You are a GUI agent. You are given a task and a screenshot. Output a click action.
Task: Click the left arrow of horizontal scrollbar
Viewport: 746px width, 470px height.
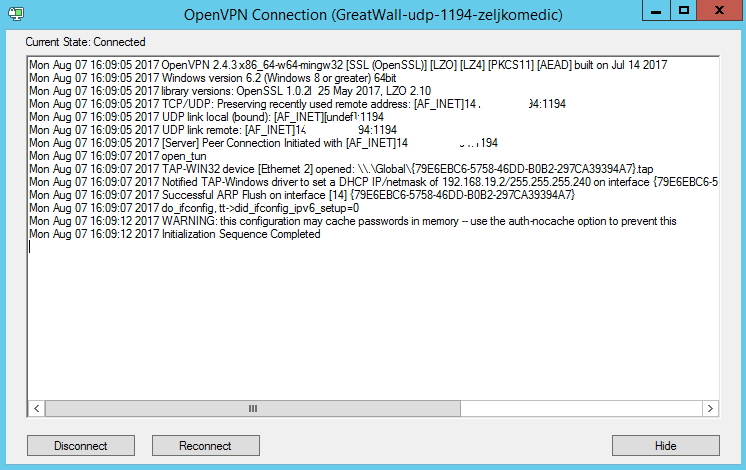point(37,409)
